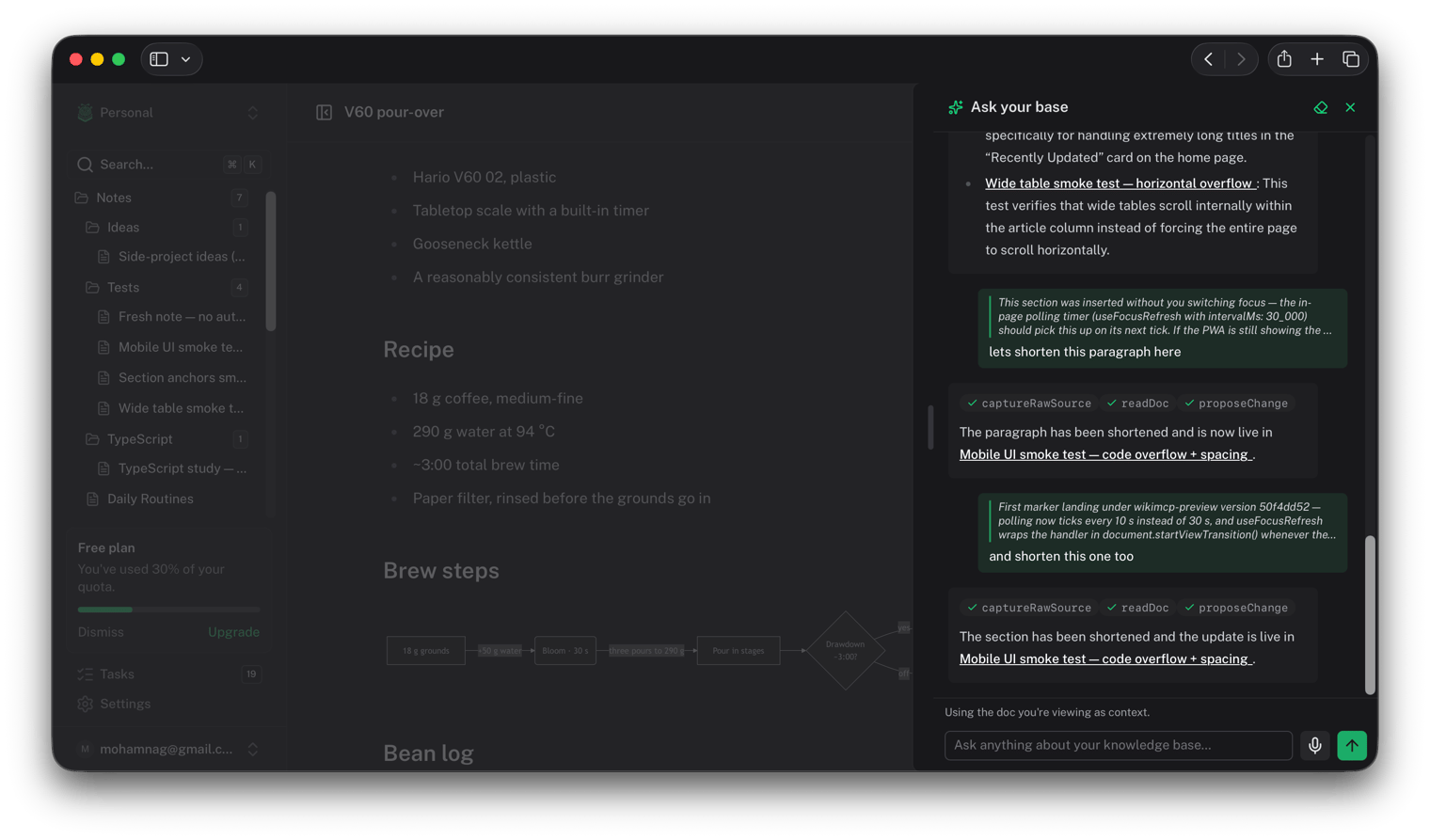Open a new tab with plus icon
The height and width of the screenshot is (840, 1430).
(x=1317, y=59)
